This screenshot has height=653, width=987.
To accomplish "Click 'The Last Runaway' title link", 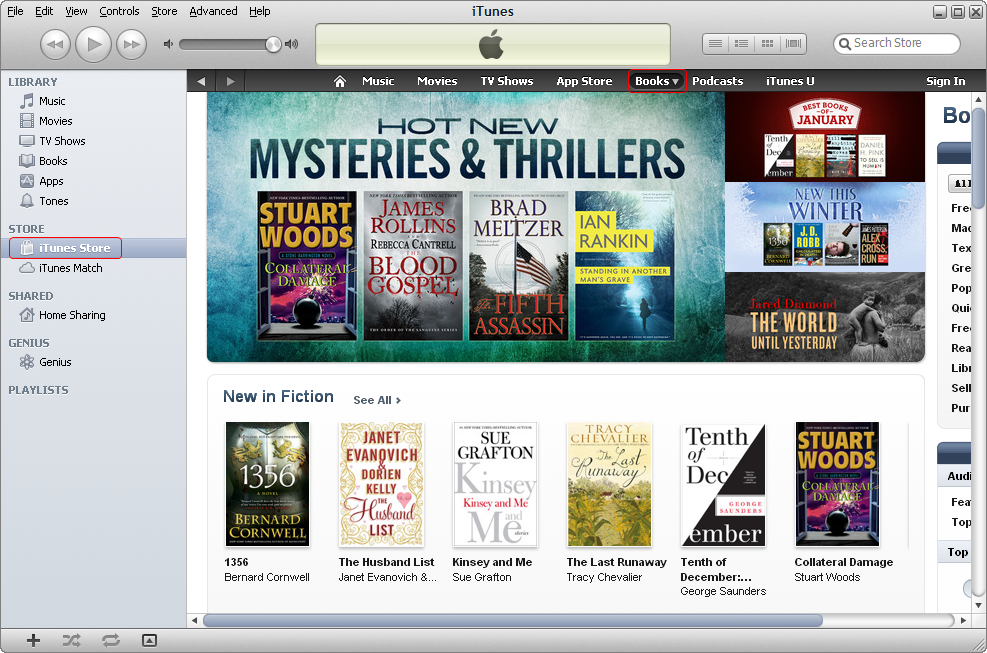I will pyautogui.click(x=616, y=562).
